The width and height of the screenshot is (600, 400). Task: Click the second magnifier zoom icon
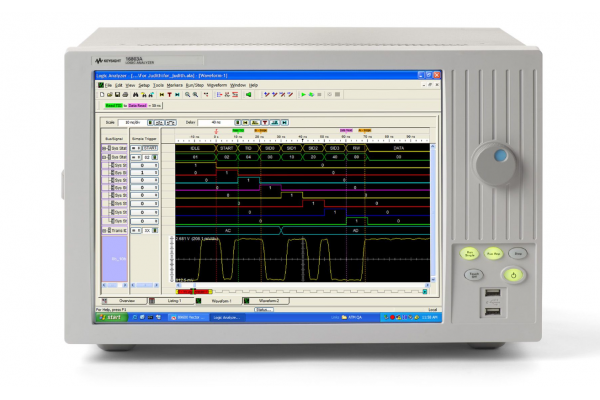pyautogui.click(x=196, y=95)
